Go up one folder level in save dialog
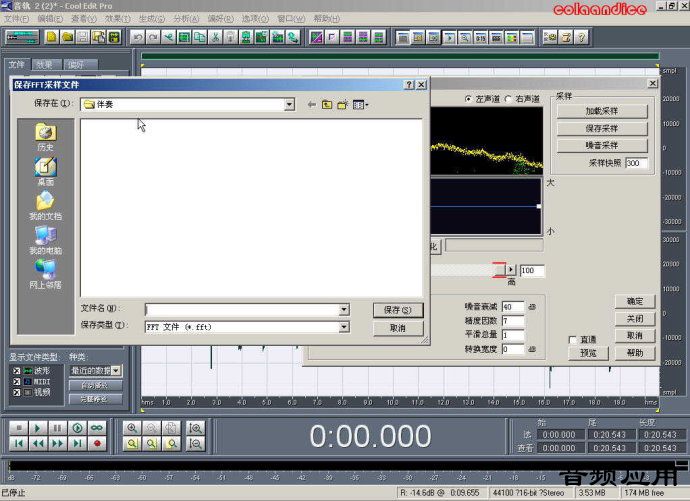 coord(327,105)
